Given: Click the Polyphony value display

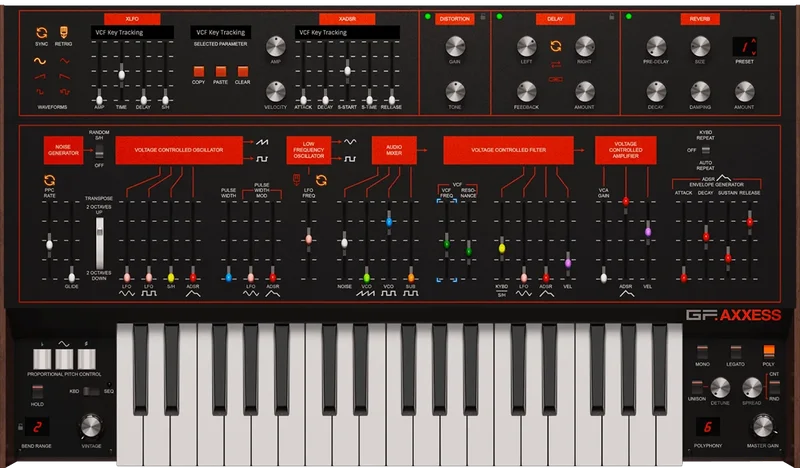Looking at the screenshot, I should pos(708,427).
